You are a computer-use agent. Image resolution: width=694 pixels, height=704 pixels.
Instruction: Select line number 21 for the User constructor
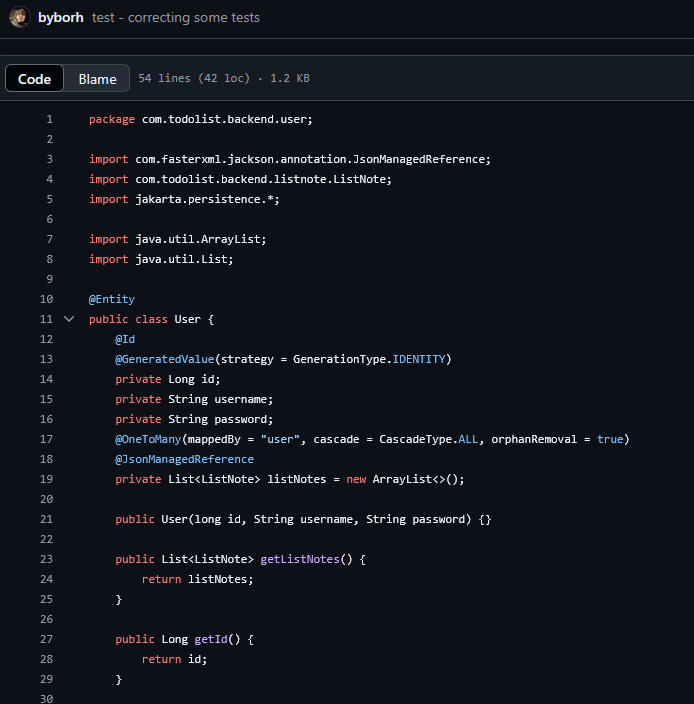[x=47, y=519]
